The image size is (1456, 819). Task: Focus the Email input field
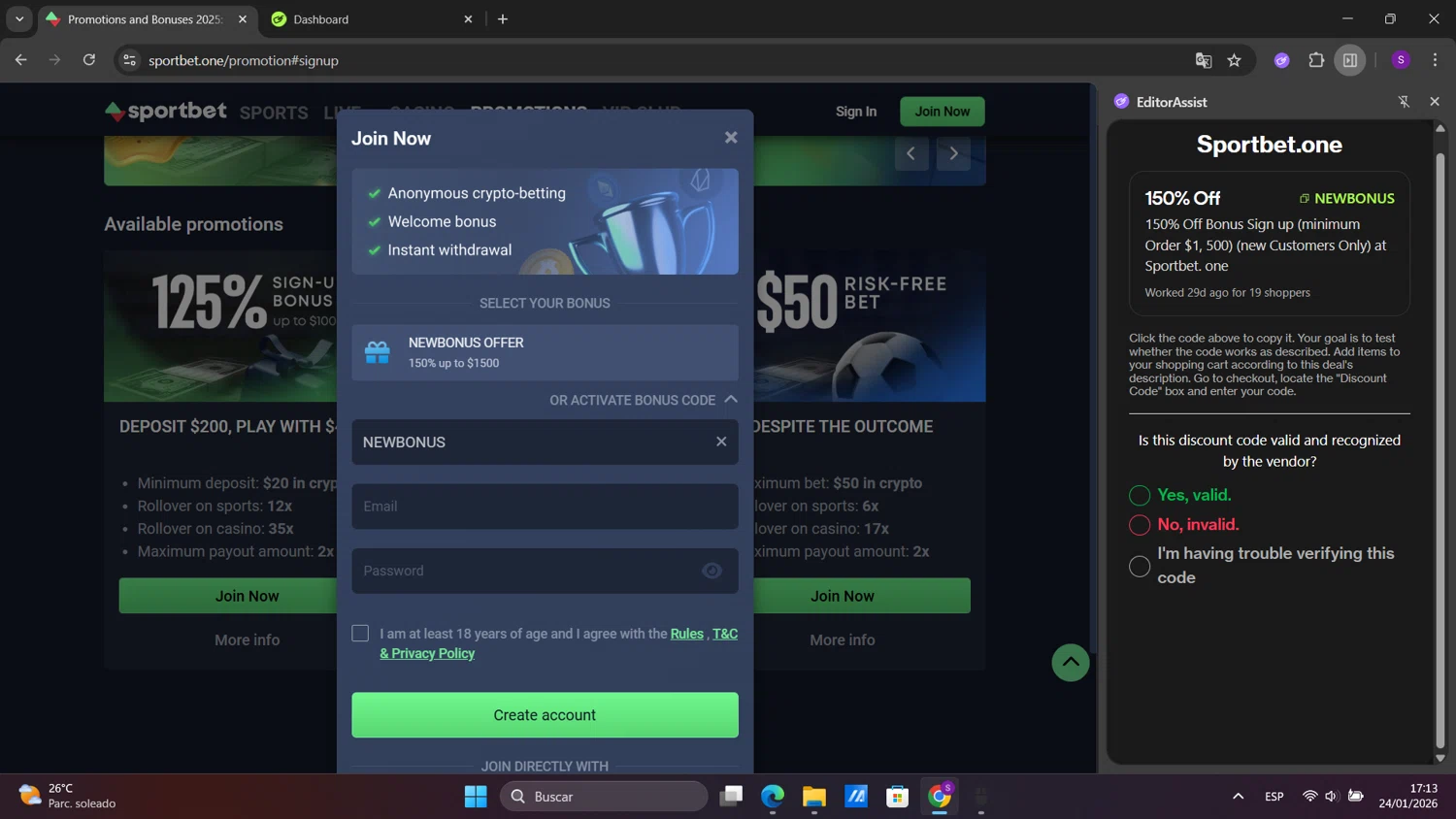point(545,507)
